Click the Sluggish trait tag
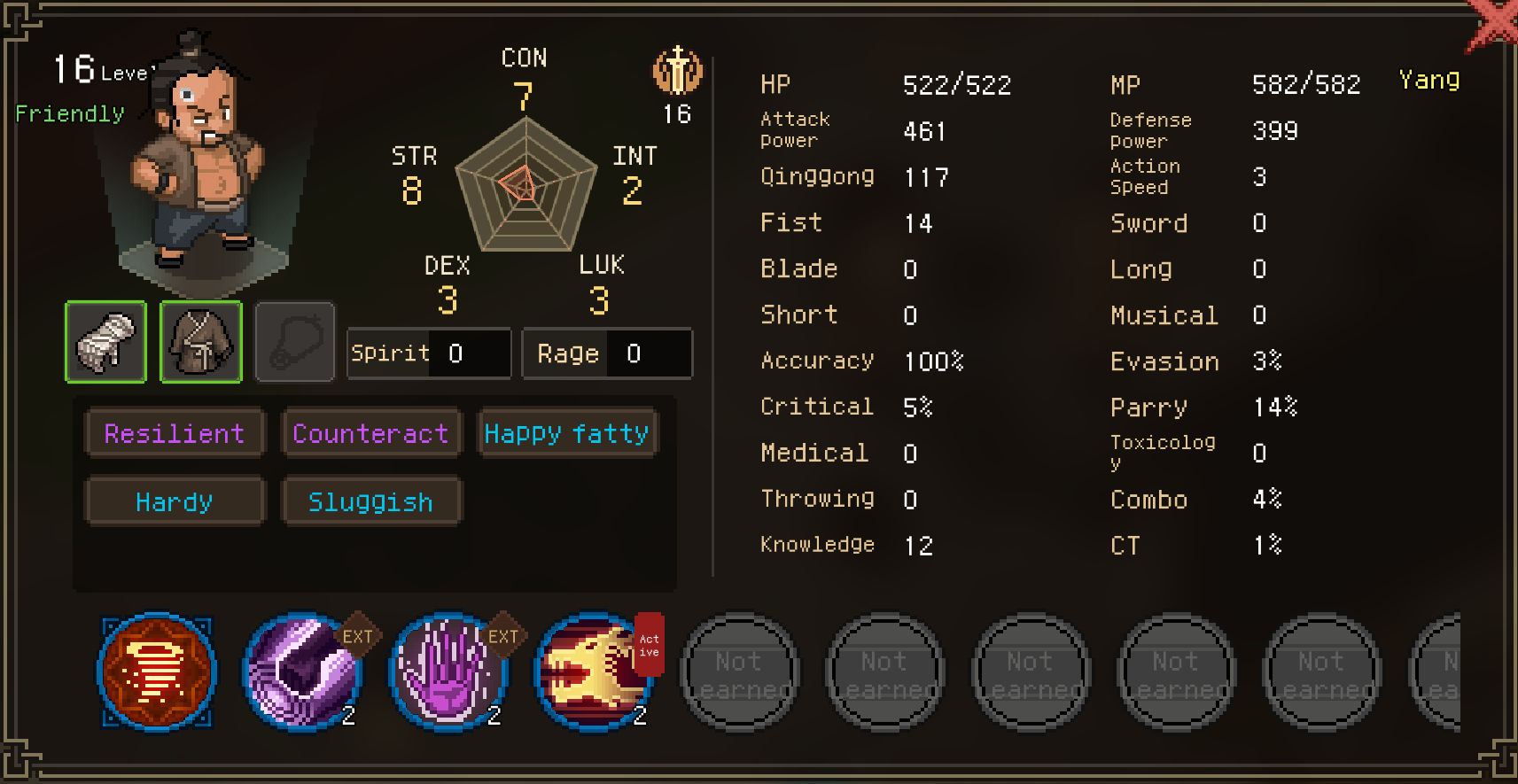Screen dimensions: 1518x784 click(x=371, y=501)
